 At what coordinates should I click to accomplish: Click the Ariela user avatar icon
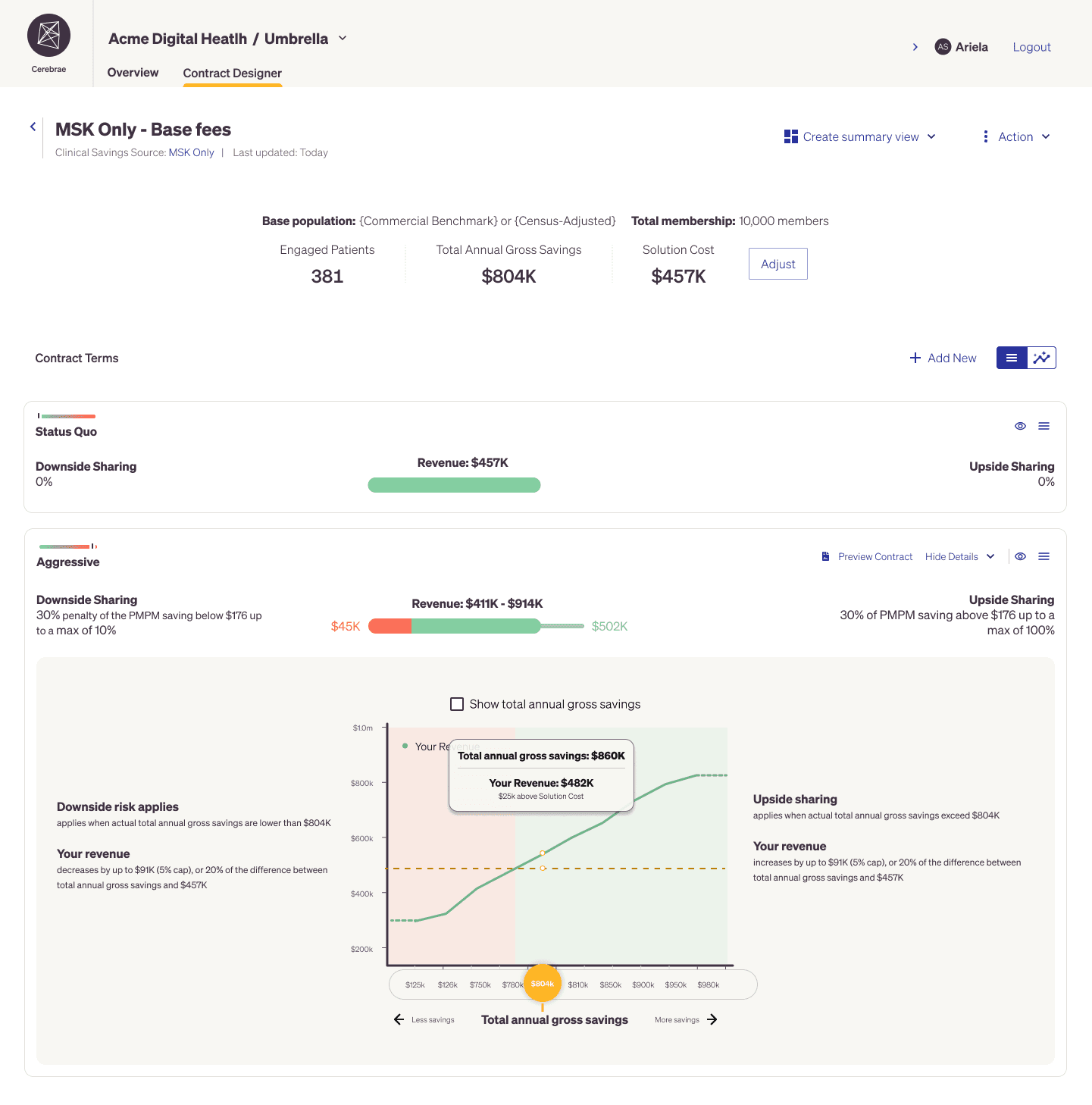click(x=943, y=47)
